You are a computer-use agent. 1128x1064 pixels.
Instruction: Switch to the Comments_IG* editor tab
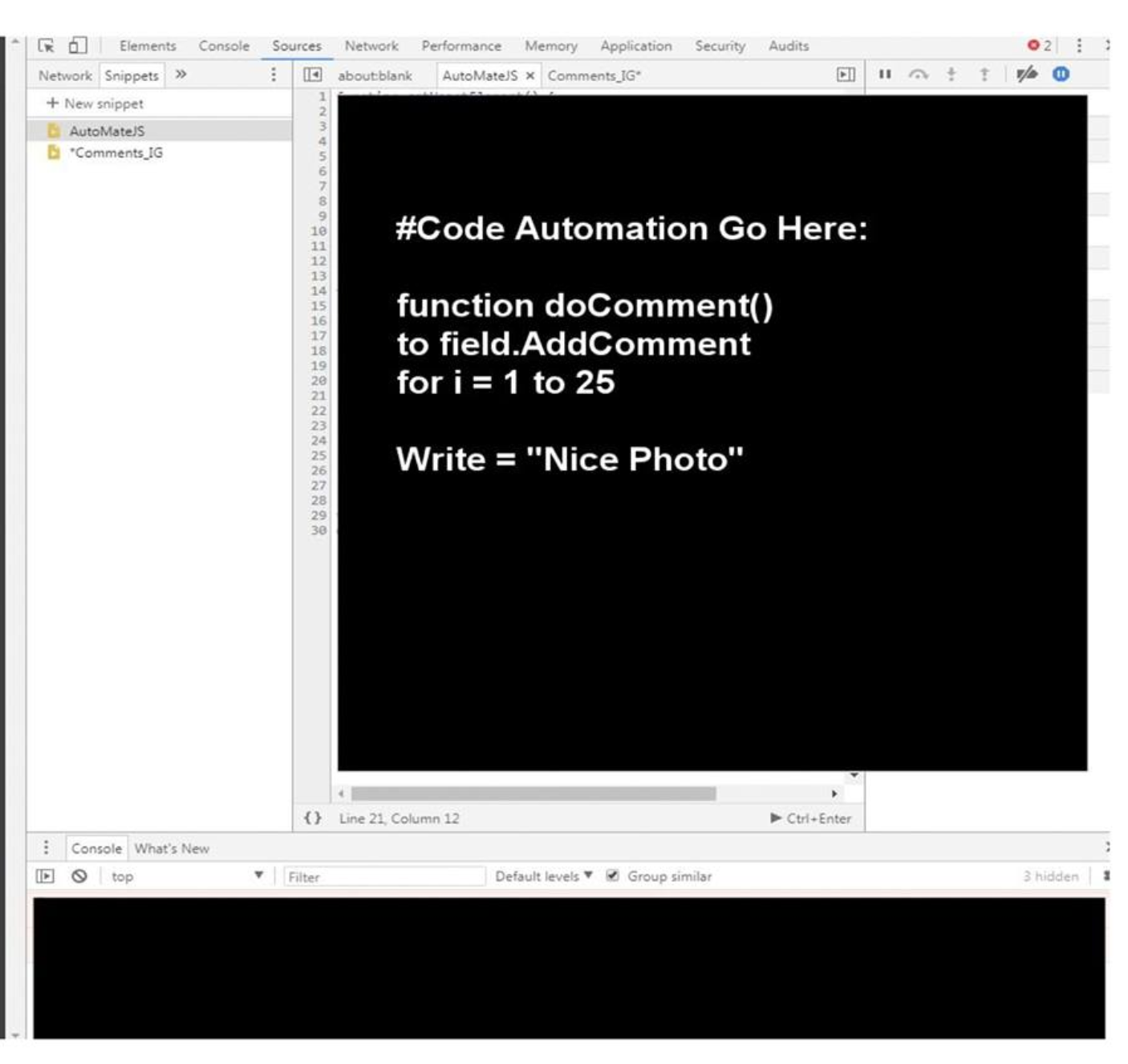594,75
